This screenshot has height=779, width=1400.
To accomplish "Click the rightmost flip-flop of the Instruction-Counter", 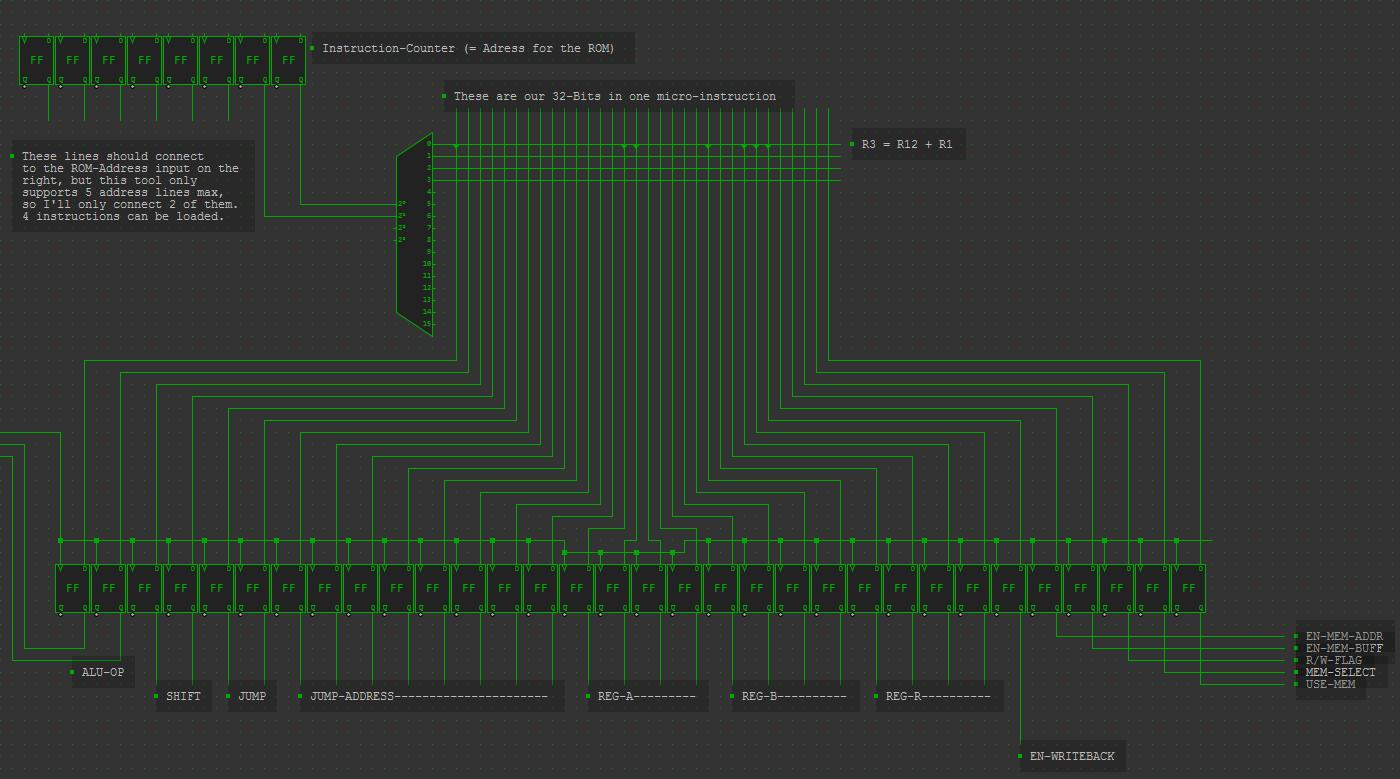I will pos(289,61).
